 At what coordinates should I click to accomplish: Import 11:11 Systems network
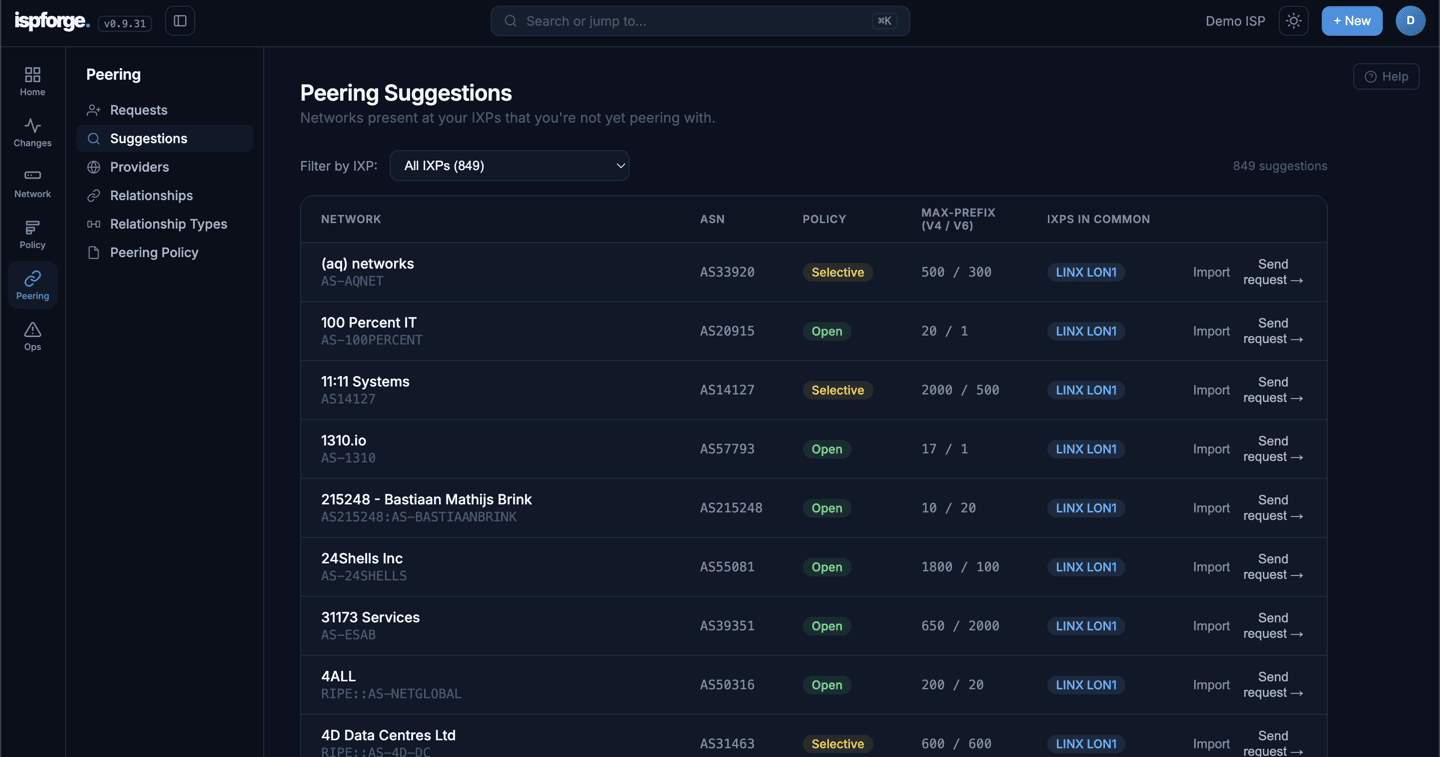pyautogui.click(x=1211, y=390)
